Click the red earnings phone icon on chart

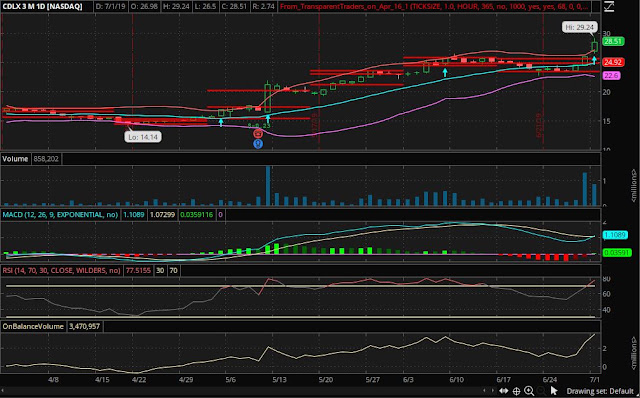(258, 133)
